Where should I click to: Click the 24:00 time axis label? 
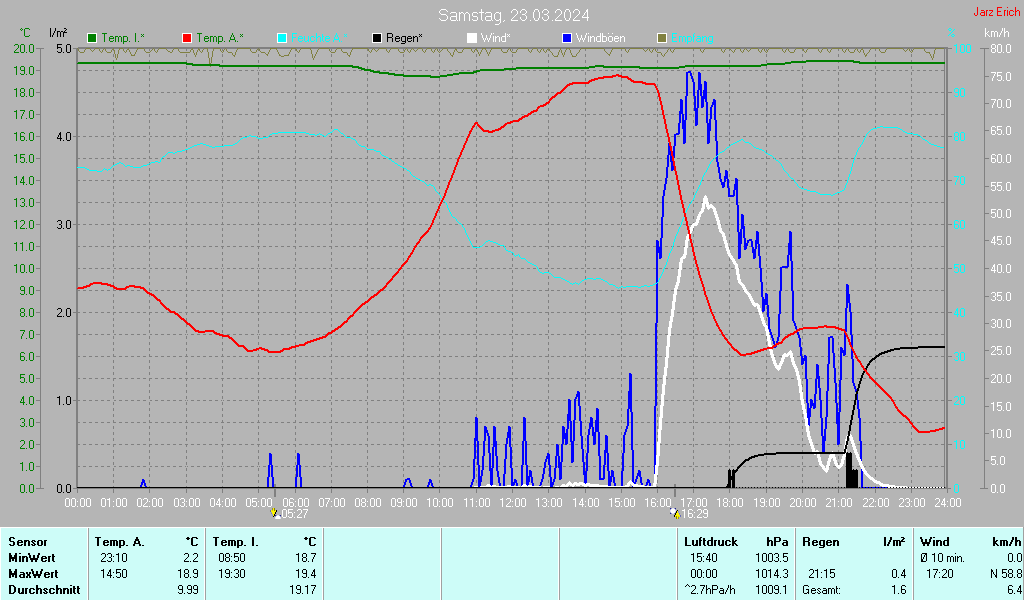948,503
